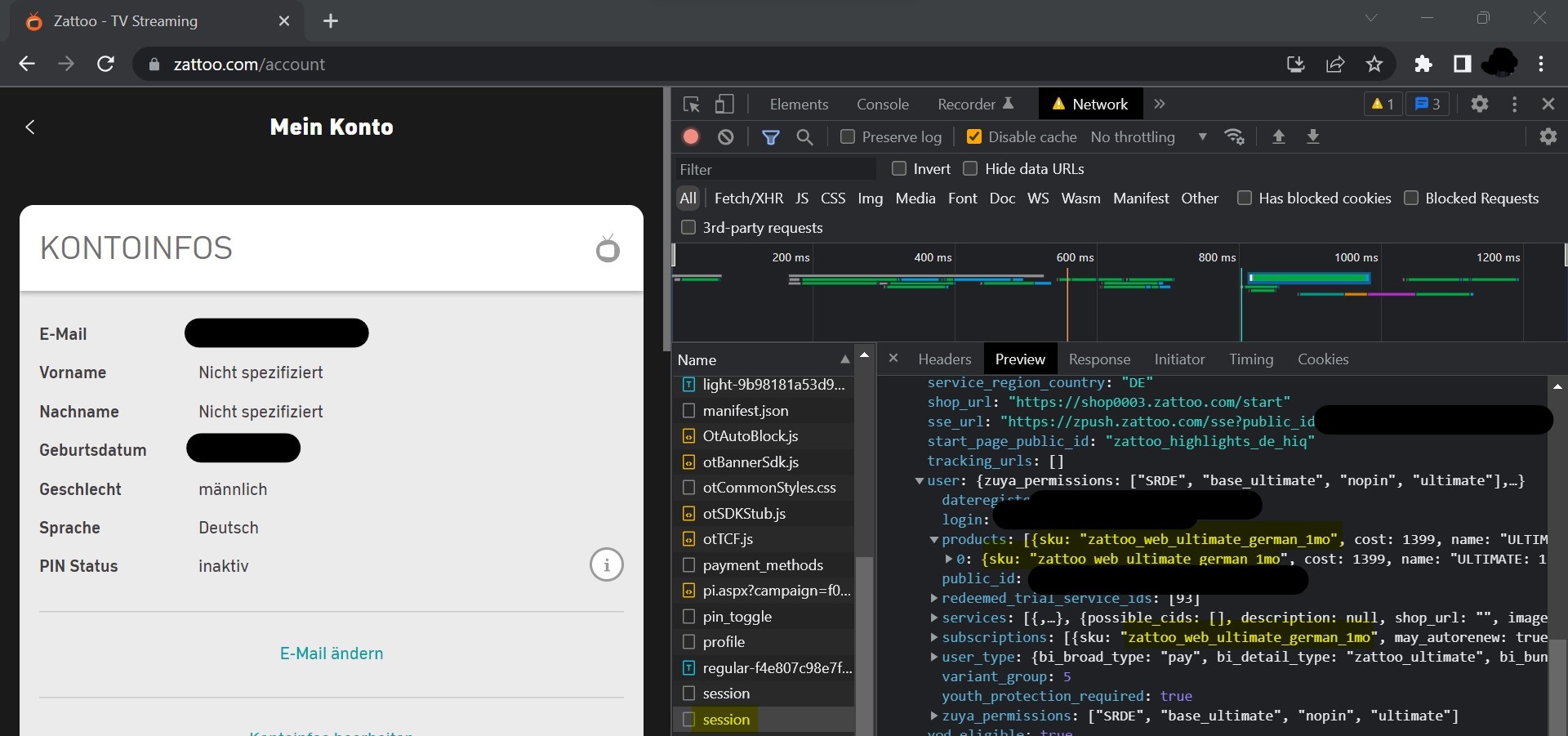Open the Headers tab of request
Image resolution: width=1568 pixels, height=736 pixels.
pos(945,359)
